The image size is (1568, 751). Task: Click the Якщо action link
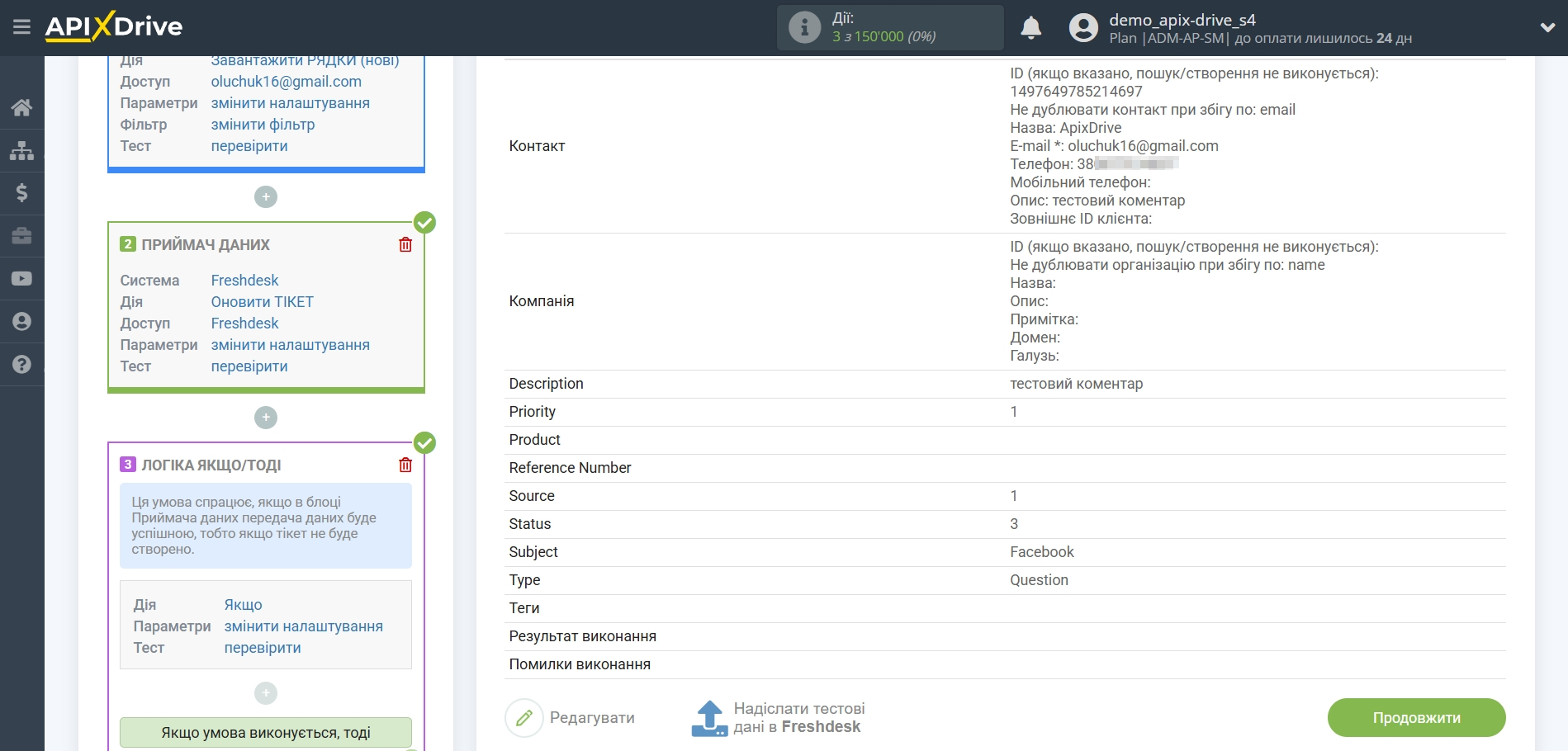click(x=243, y=605)
